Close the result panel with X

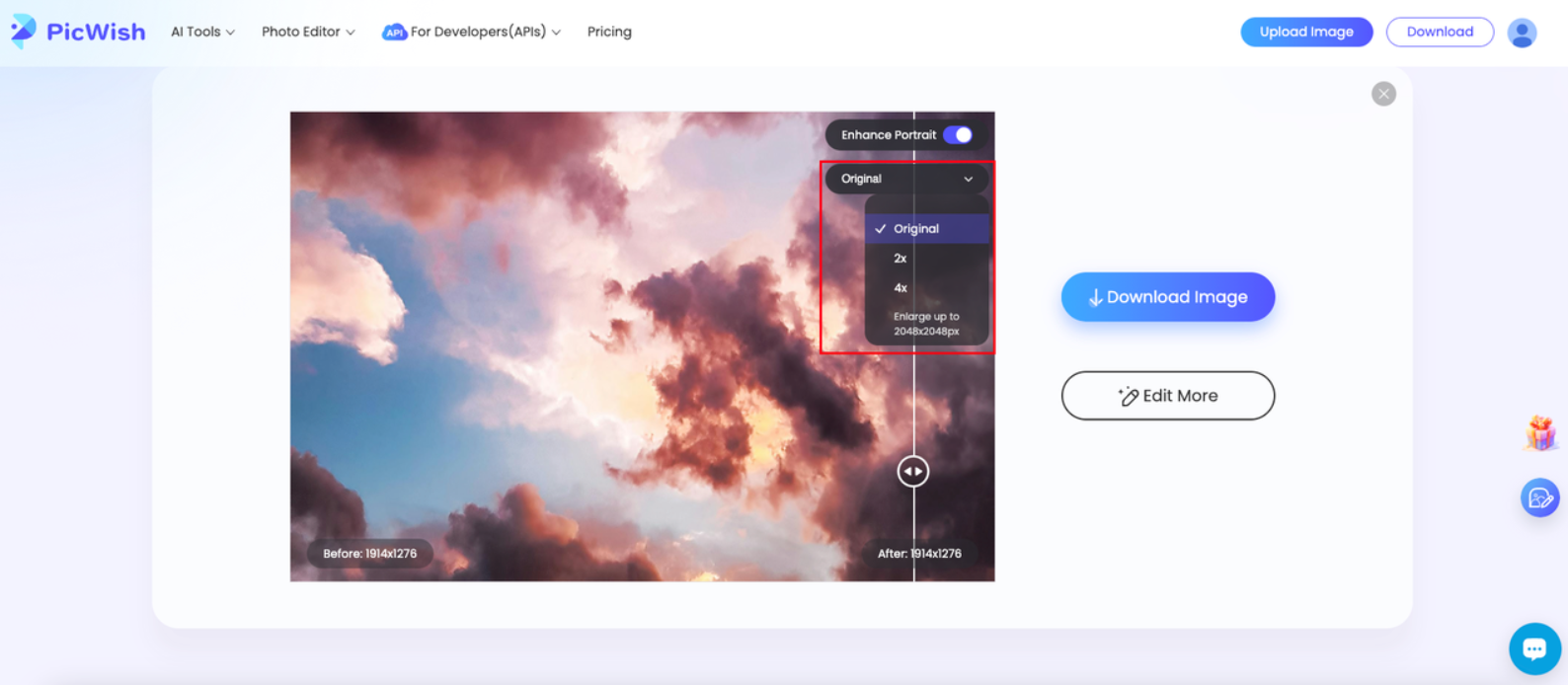click(1383, 94)
